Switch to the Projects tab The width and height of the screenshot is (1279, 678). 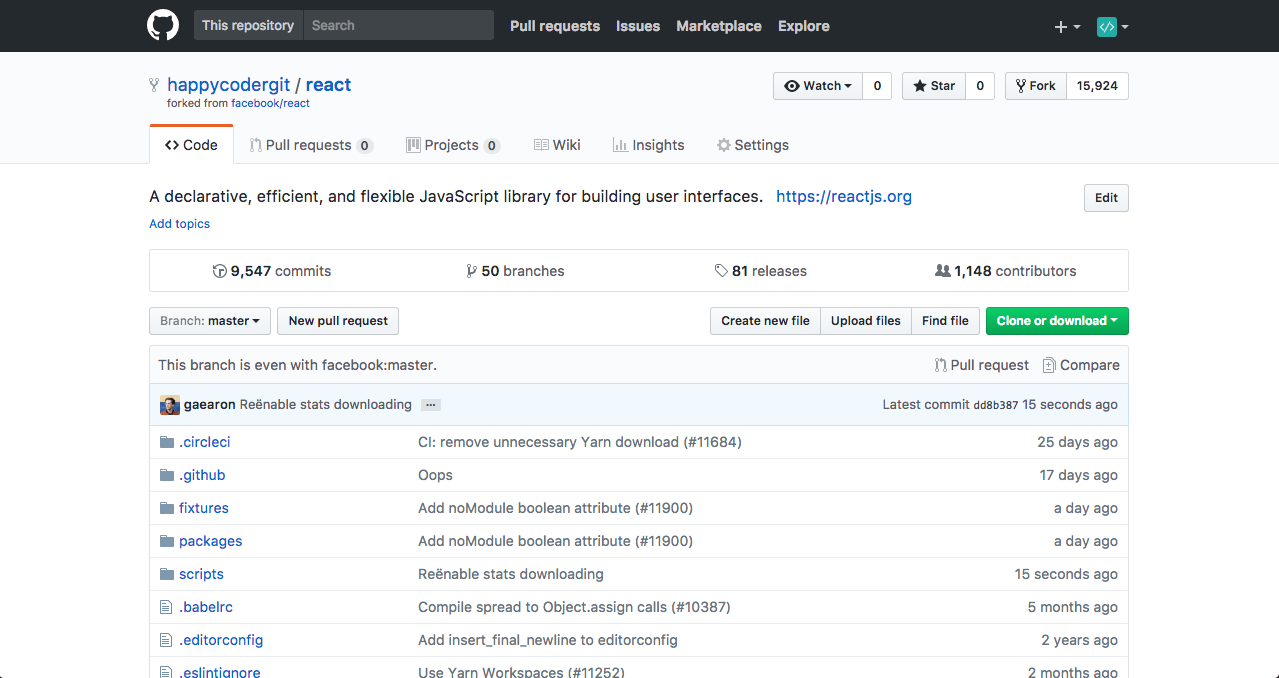[452, 144]
